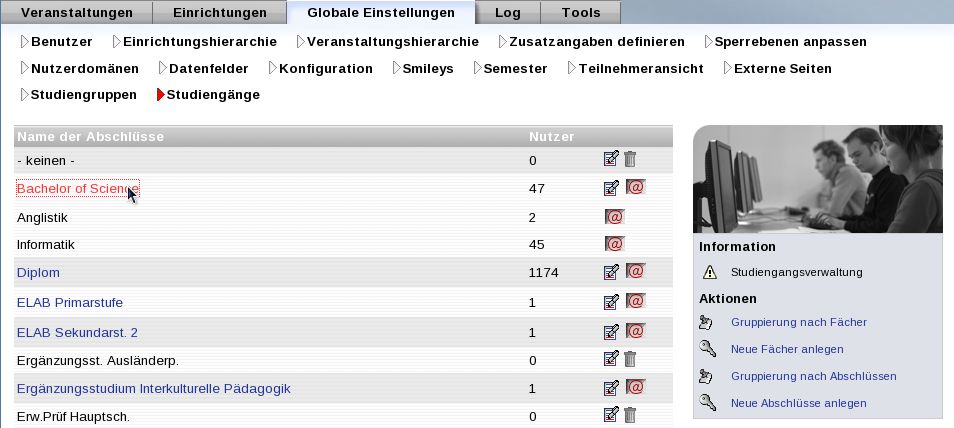Click the edit icon for Diplom
The width and height of the screenshot is (954, 428).
(611, 272)
